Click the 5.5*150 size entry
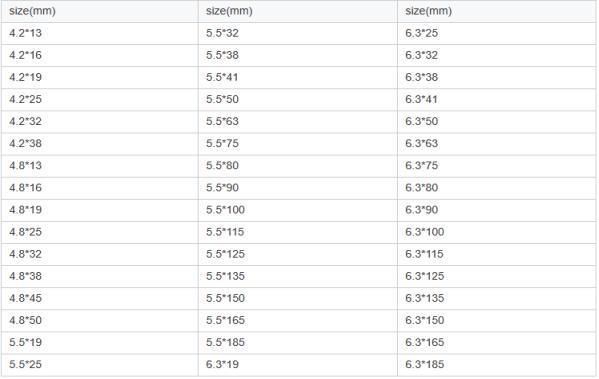This screenshot has height=379, width=599. [x=298, y=298]
